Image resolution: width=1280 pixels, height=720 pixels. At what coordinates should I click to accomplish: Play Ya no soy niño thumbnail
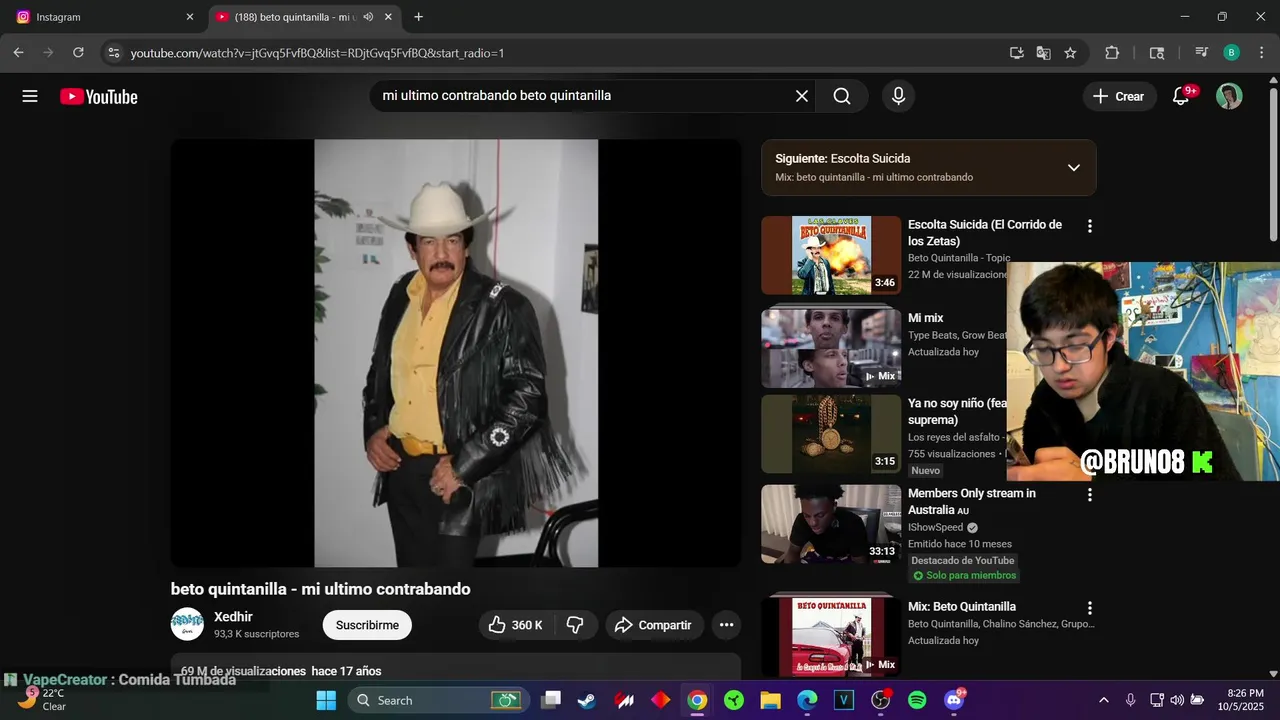831,434
